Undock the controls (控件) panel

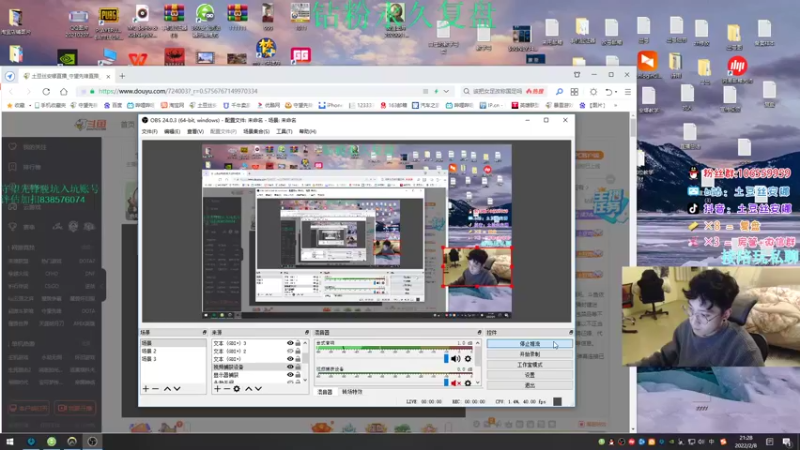coord(570,332)
